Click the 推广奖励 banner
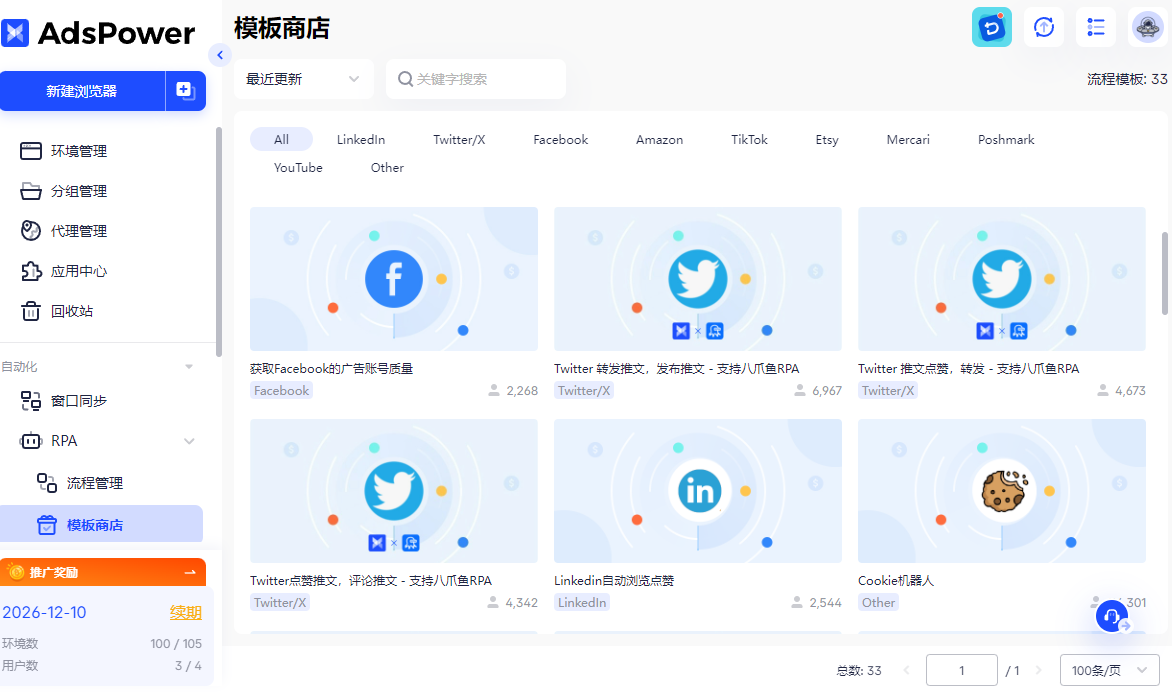The image size is (1172, 694). click(102, 572)
